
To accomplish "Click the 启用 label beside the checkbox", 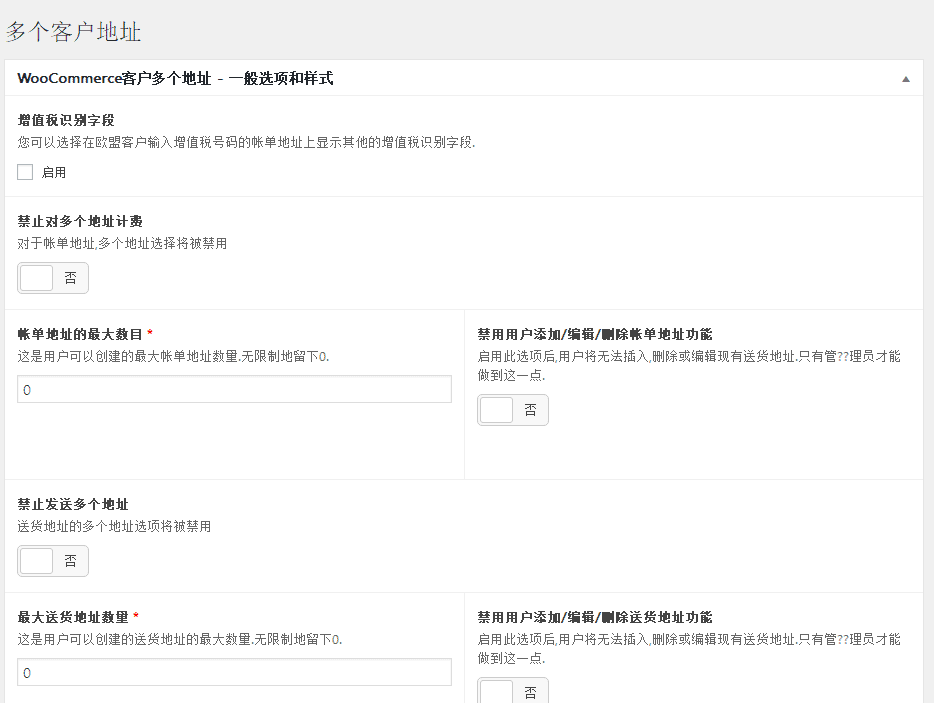I will pos(54,173).
